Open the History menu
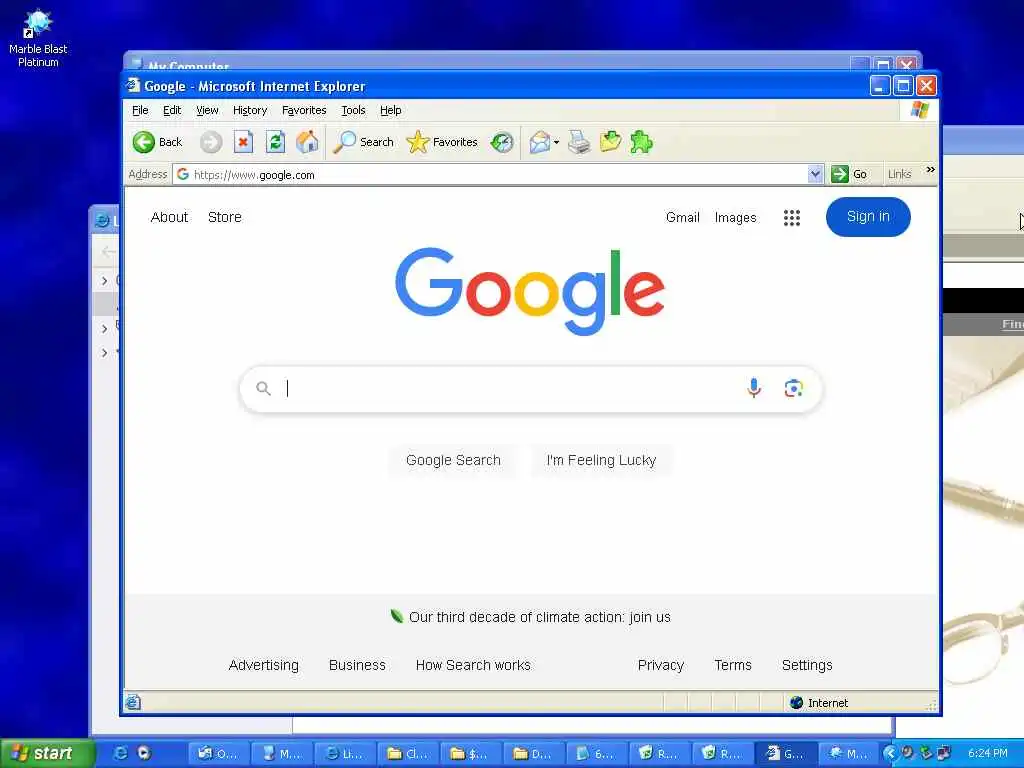1024x768 pixels. (249, 110)
